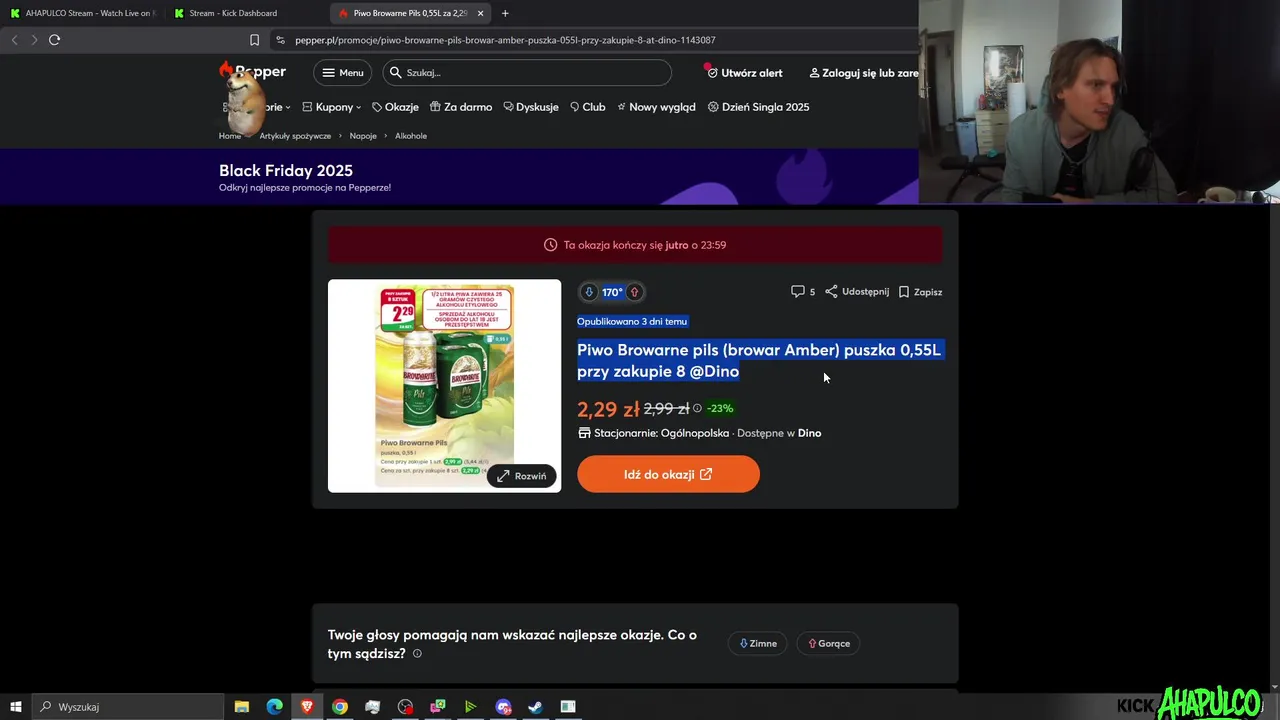
Task: Click the purple taskbar icon with 9+ badge
Action: point(503,707)
